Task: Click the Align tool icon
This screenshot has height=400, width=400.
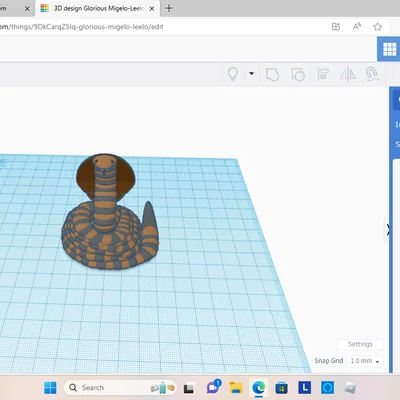Action: (x=323, y=74)
